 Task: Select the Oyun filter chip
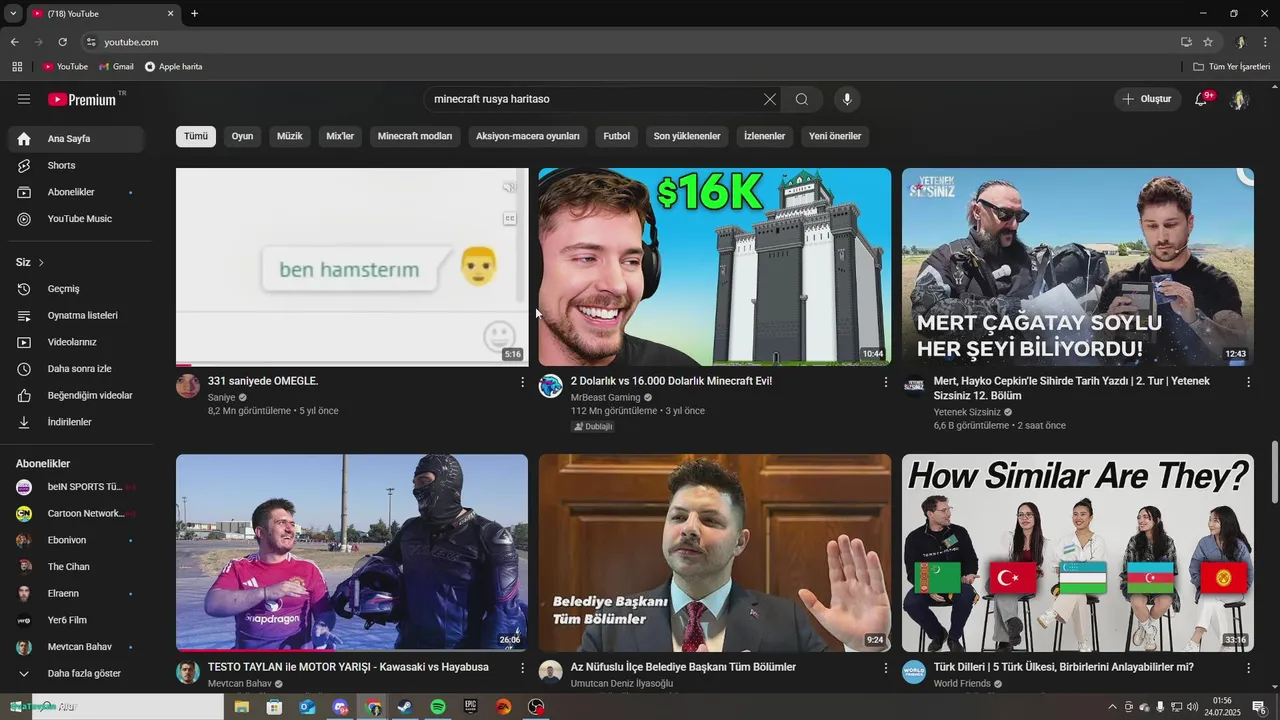pyautogui.click(x=242, y=136)
